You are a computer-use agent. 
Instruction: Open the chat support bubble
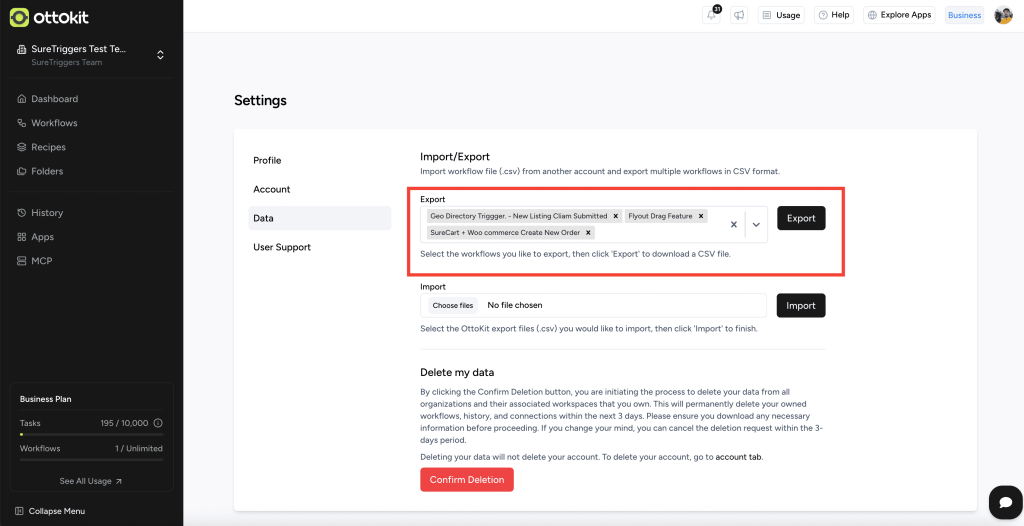[x=1002, y=501]
